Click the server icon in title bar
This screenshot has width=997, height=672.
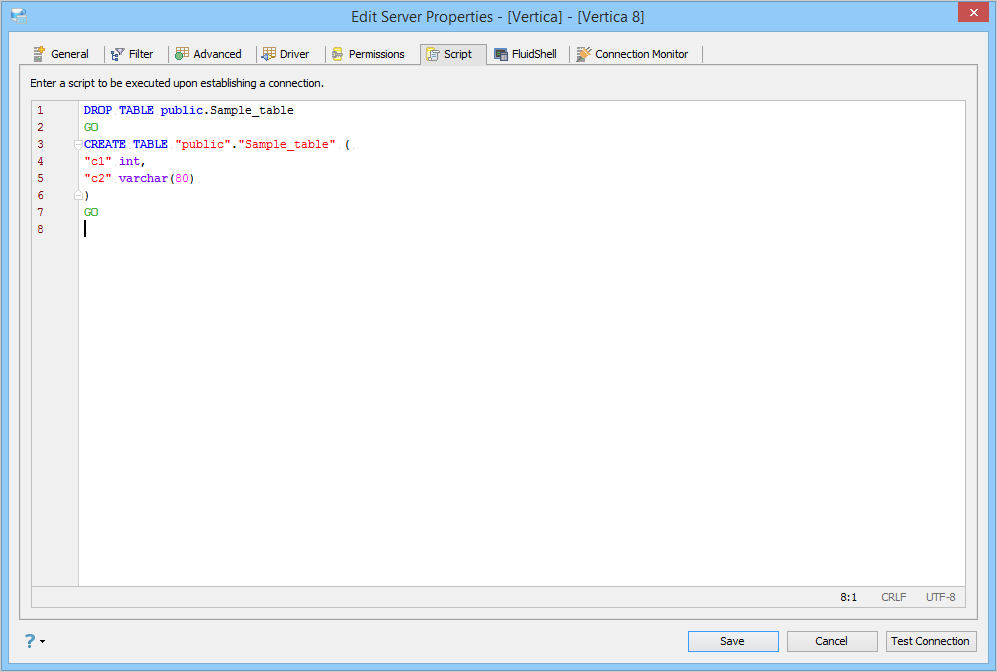pyautogui.click(x=19, y=17)
